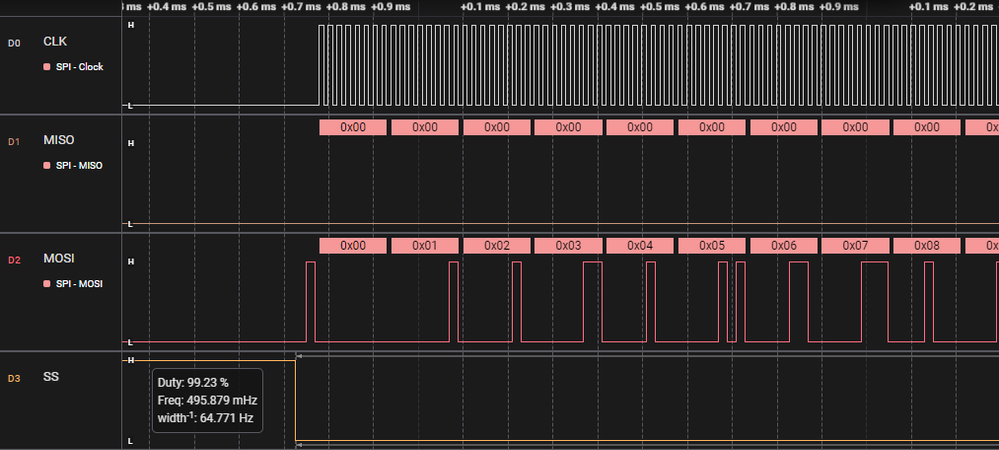Click the color swatch beside SPI - MOSI
This screenshot has width=999, height=450.
(x=47, y=284)
